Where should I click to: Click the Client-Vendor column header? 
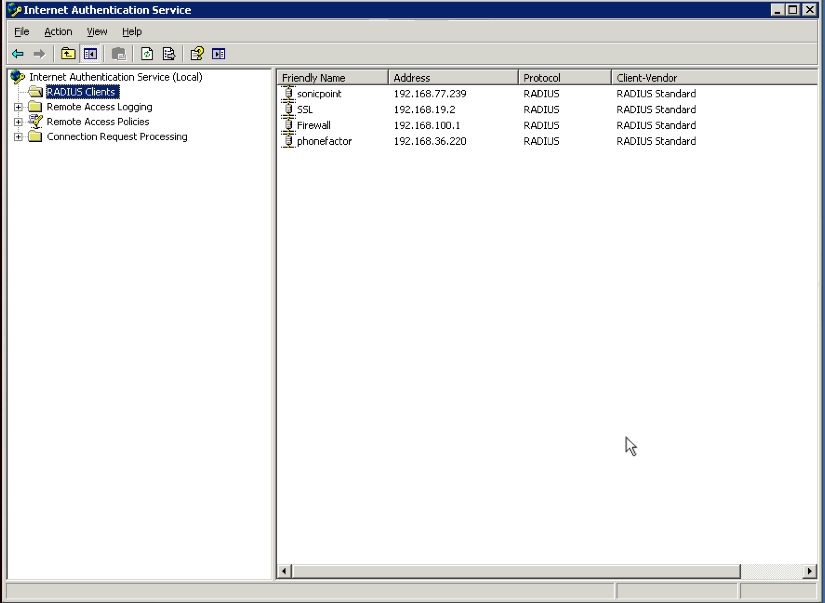(712, 78)
